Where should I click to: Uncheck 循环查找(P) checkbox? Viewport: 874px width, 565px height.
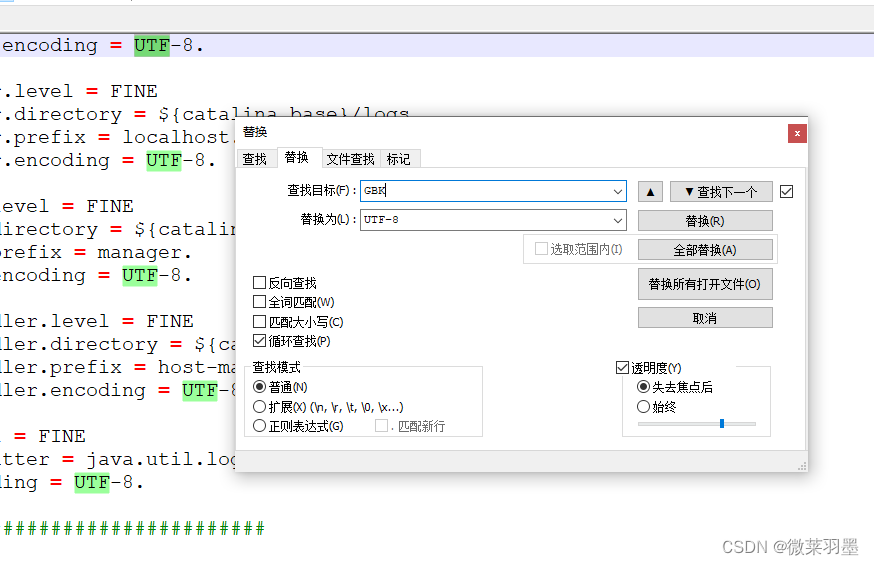pos(259,340)
